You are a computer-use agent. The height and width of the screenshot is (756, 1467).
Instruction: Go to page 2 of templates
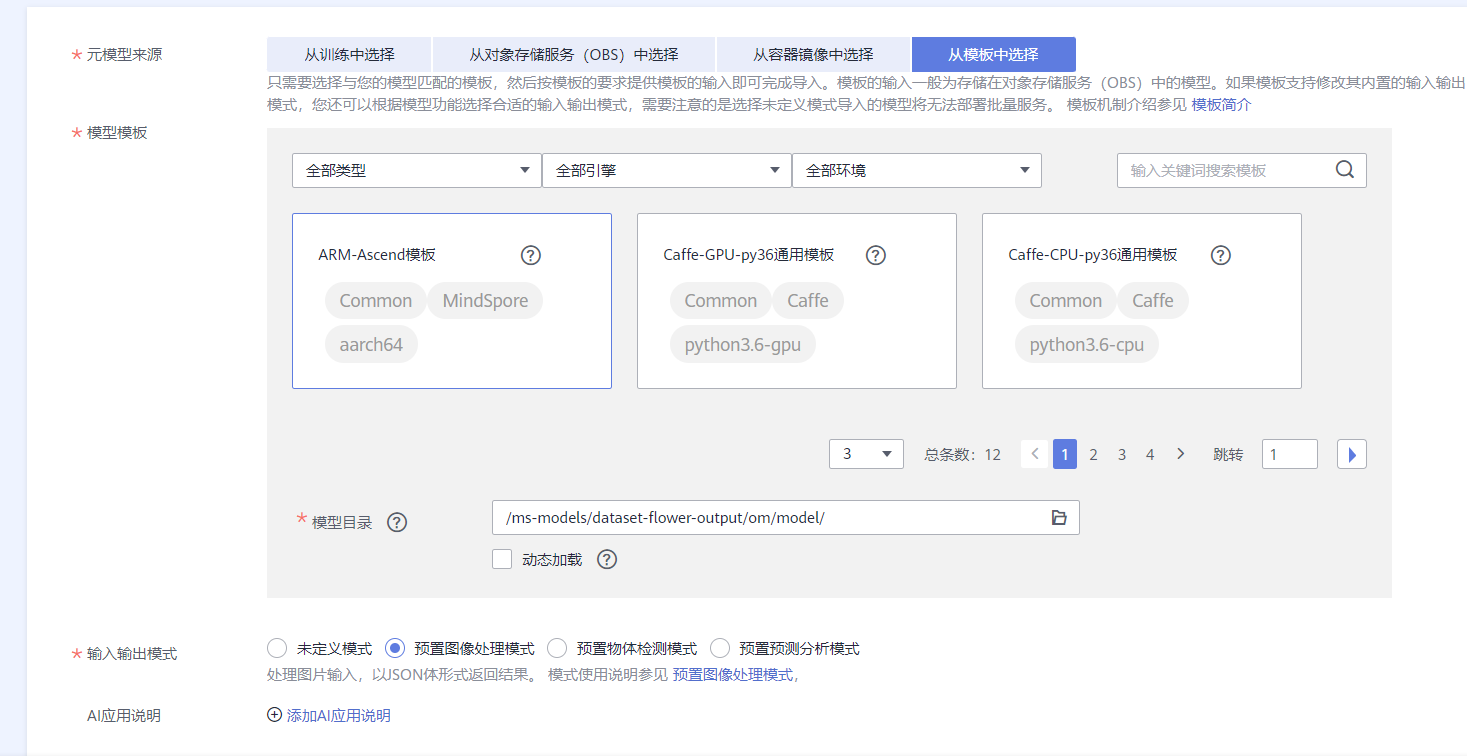(1093, 454)
